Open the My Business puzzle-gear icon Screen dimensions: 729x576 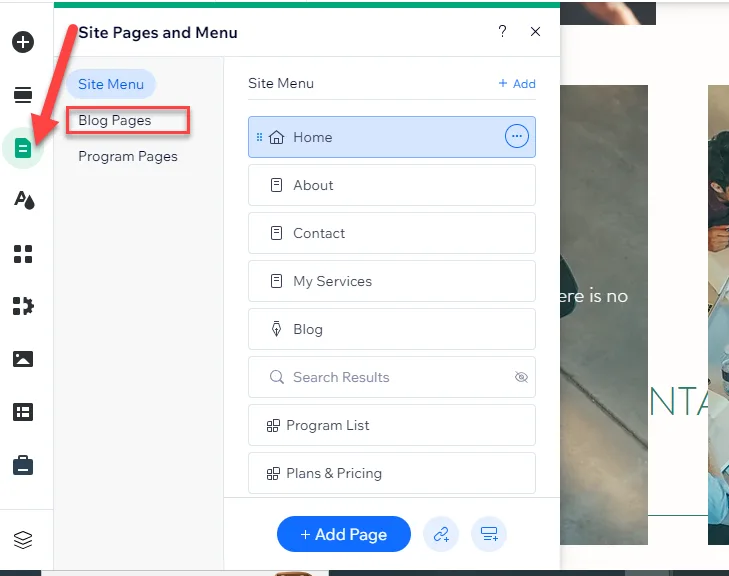[x=23, y=306]
